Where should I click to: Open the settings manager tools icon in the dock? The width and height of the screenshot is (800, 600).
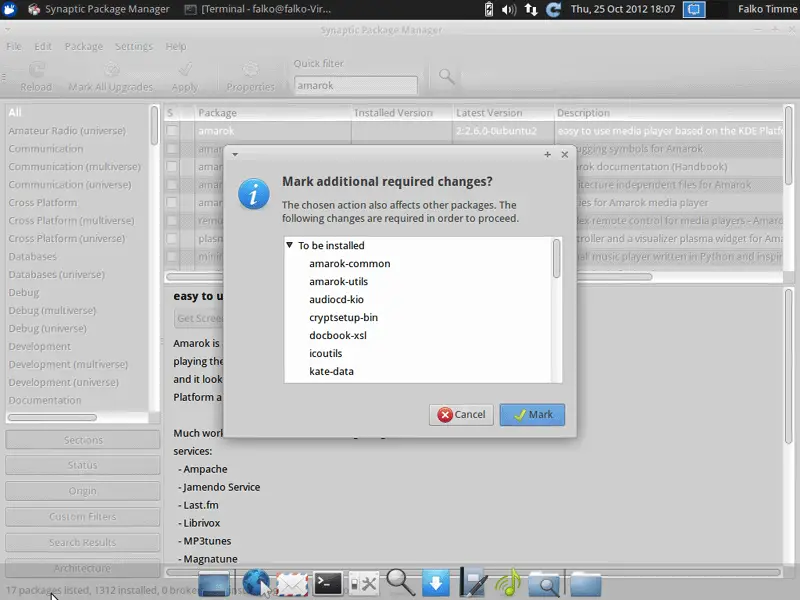(364, 584)
